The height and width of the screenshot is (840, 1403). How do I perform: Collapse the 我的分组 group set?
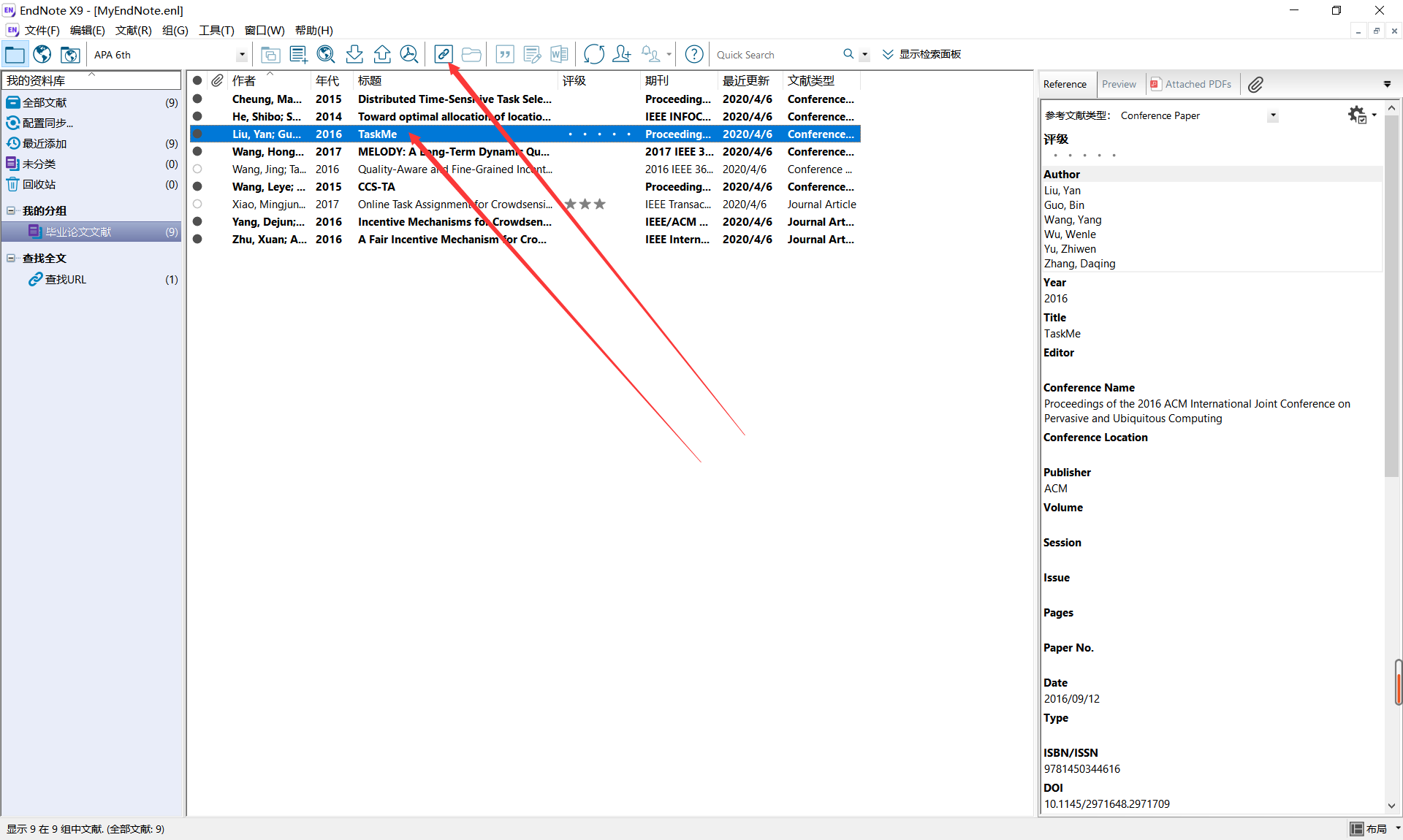pyautogui.click(x=11, y=210)
